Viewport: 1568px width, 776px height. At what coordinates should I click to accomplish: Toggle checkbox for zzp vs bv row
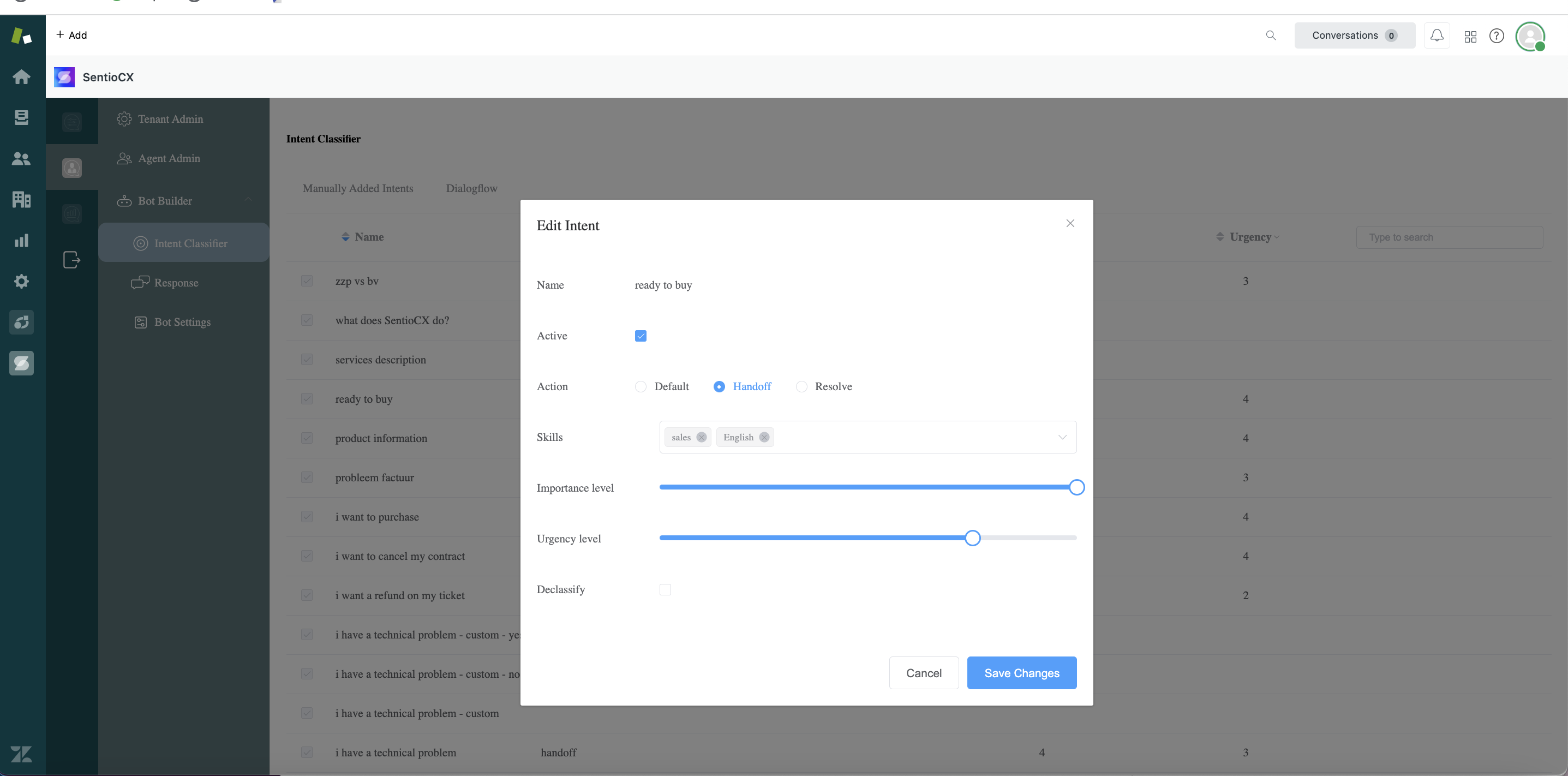pyautogui.click(x=307, y=281)
